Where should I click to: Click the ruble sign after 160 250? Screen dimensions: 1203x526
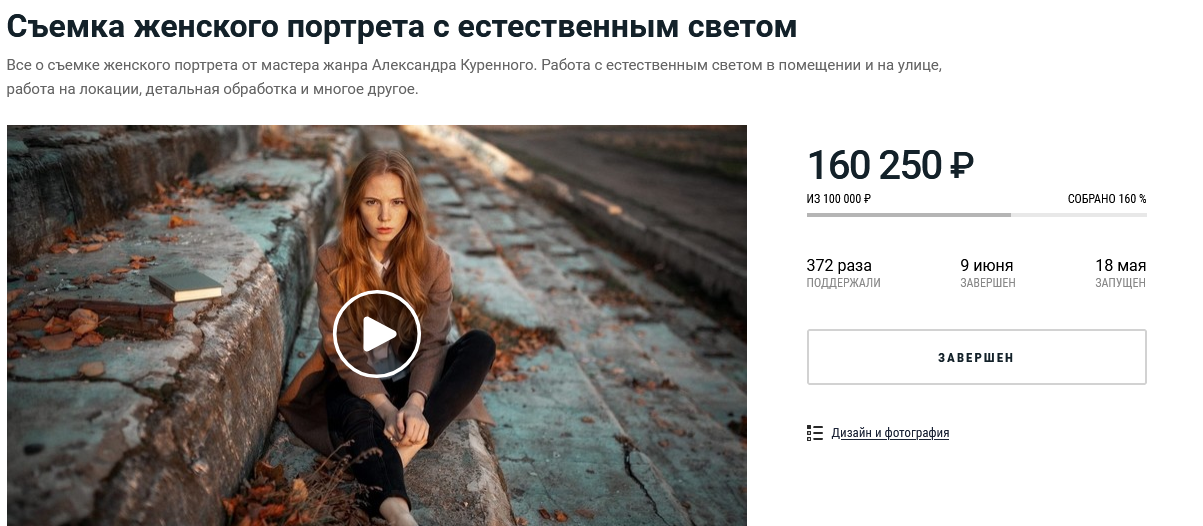click(961, 166)
